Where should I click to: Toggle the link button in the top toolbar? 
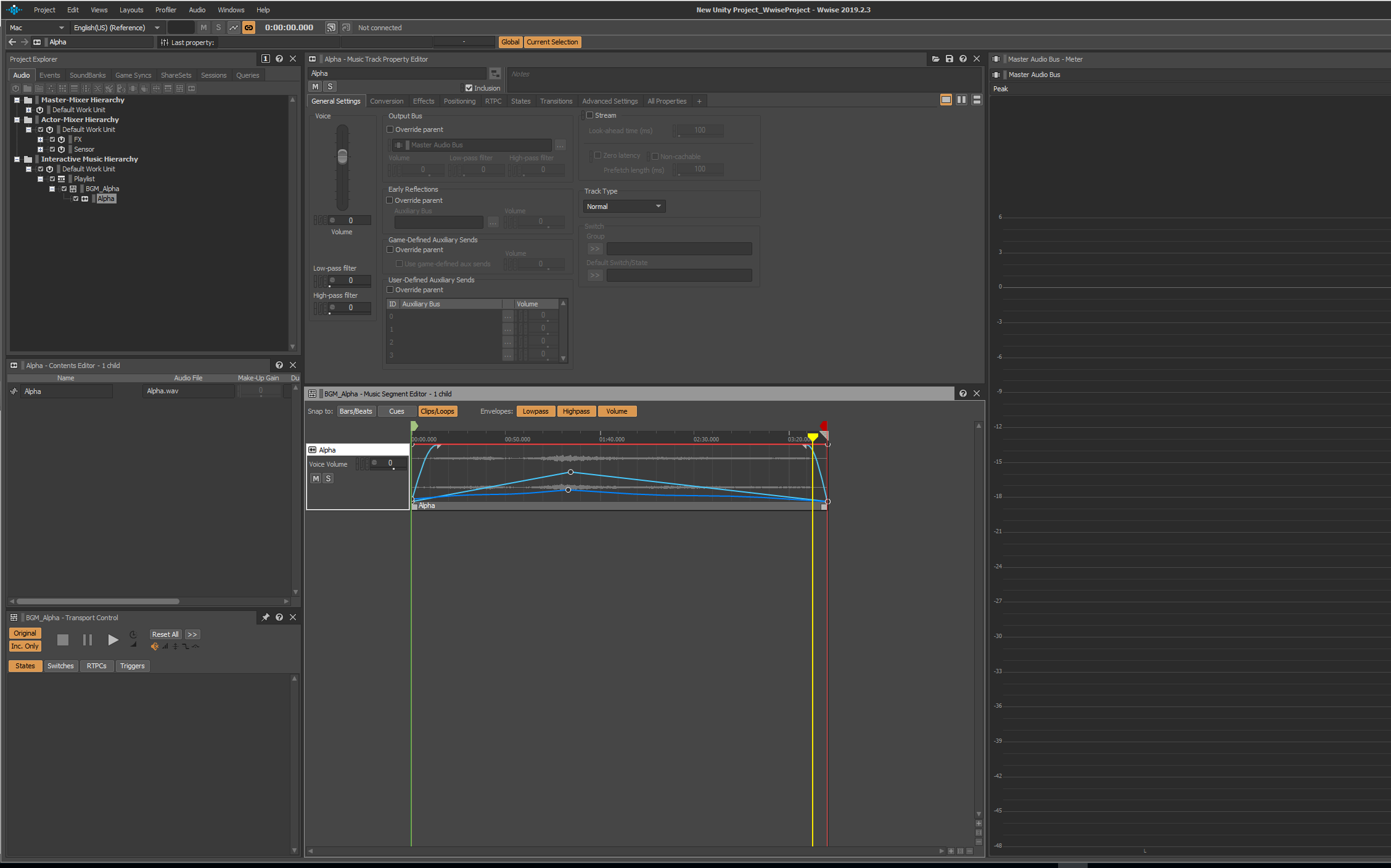(x=248, y=28)
